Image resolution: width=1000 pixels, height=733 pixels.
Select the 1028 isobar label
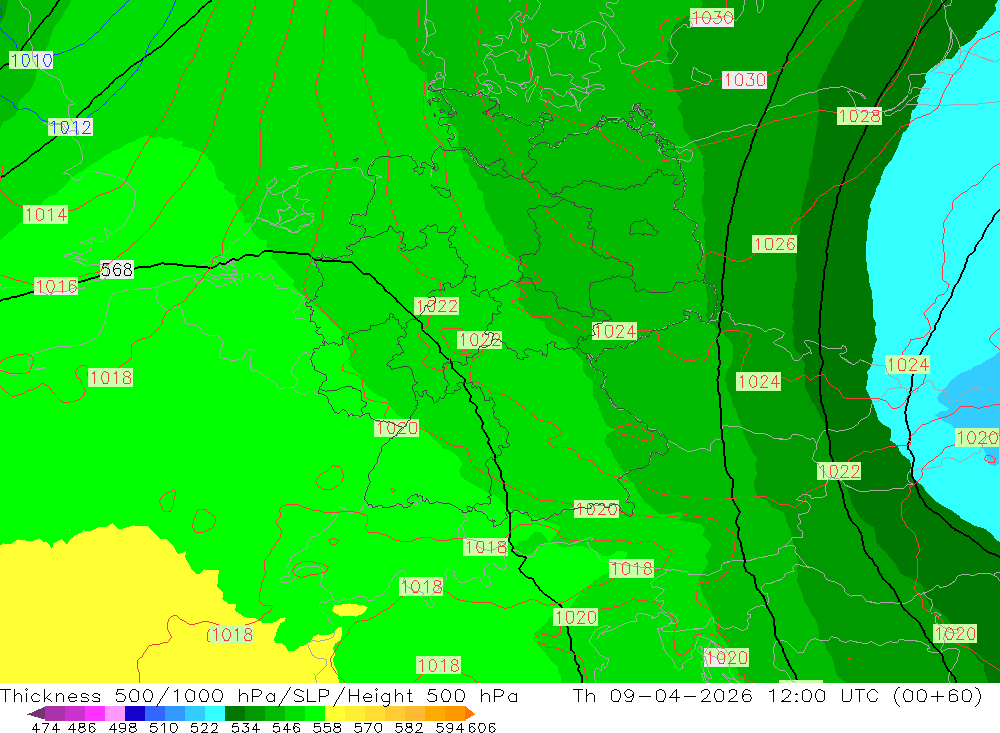coord(859,116)
